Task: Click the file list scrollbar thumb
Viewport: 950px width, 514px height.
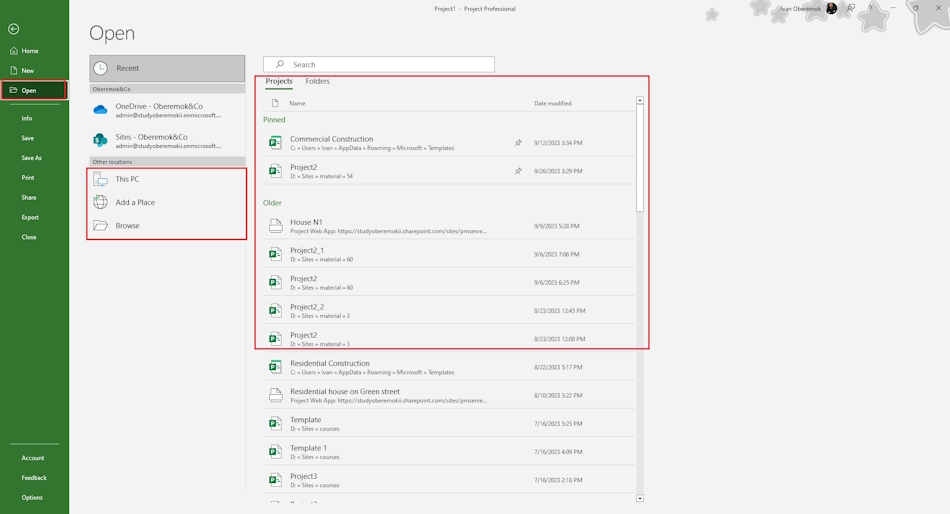Action: (640, 159)
